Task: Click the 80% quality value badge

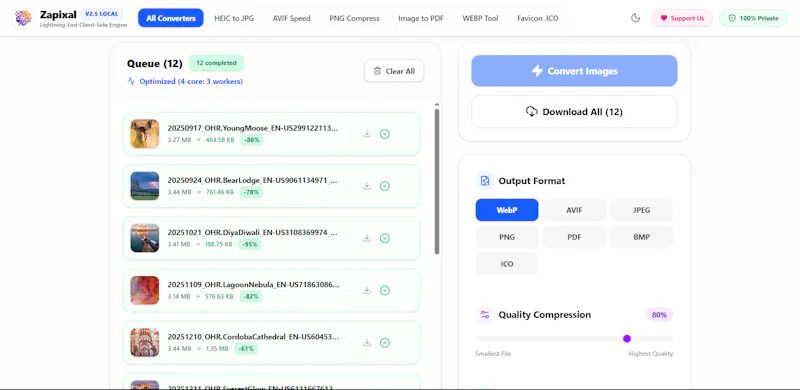Action: coord(659,315)
